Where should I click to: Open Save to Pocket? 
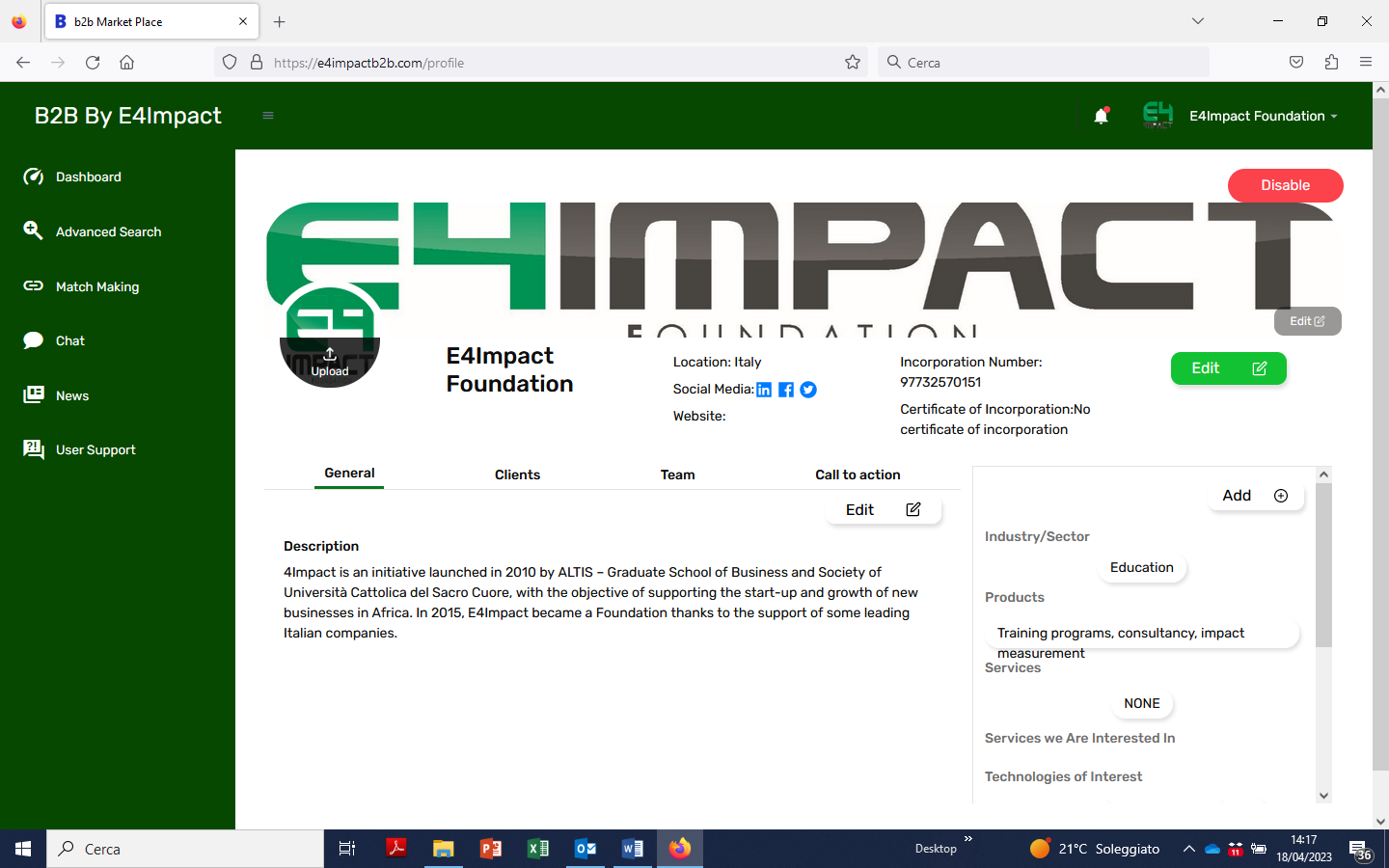click(x=1296, y=63)
